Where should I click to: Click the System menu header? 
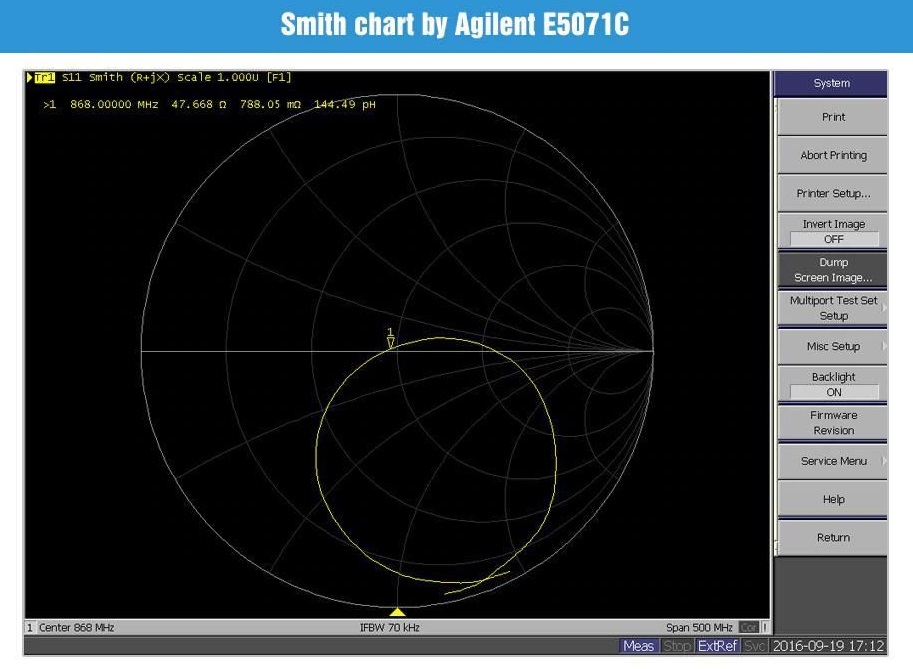point(831,83)
